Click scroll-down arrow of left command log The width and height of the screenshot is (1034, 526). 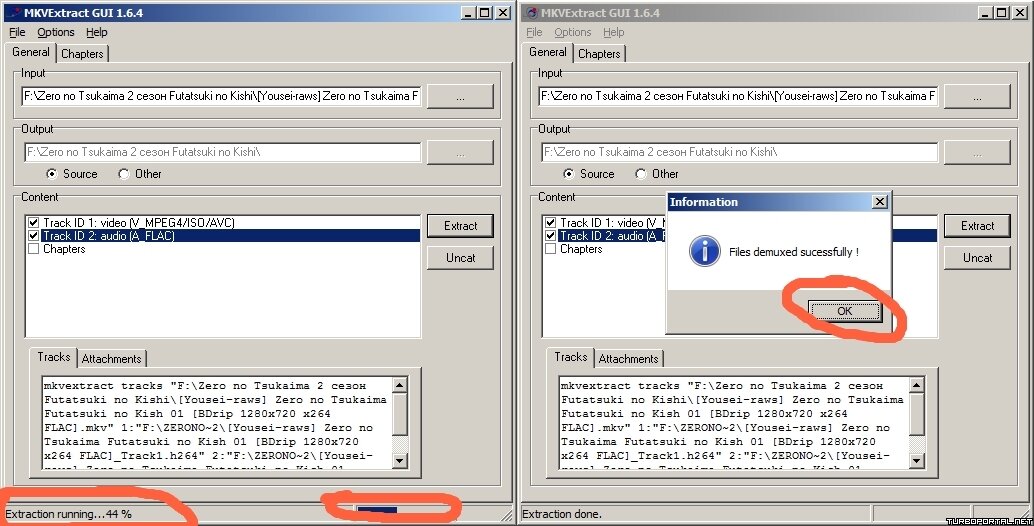[400, 461]
